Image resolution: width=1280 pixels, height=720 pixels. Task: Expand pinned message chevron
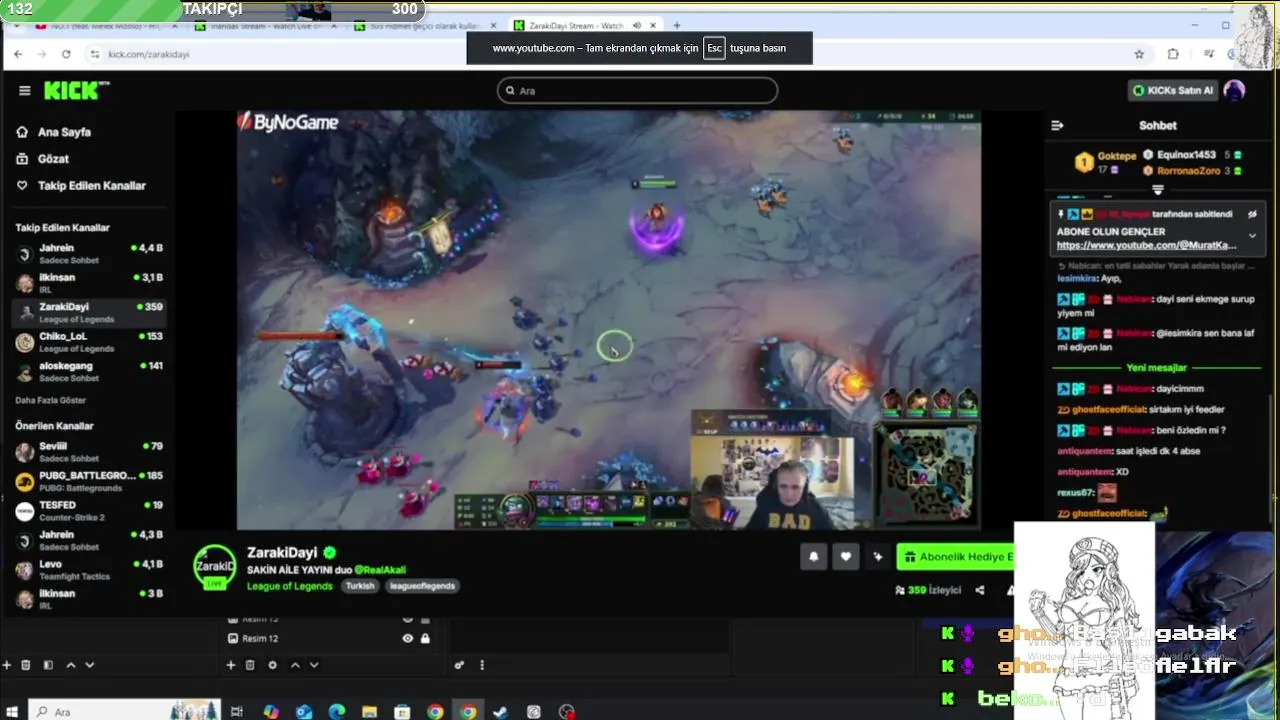coord(1252,236)
